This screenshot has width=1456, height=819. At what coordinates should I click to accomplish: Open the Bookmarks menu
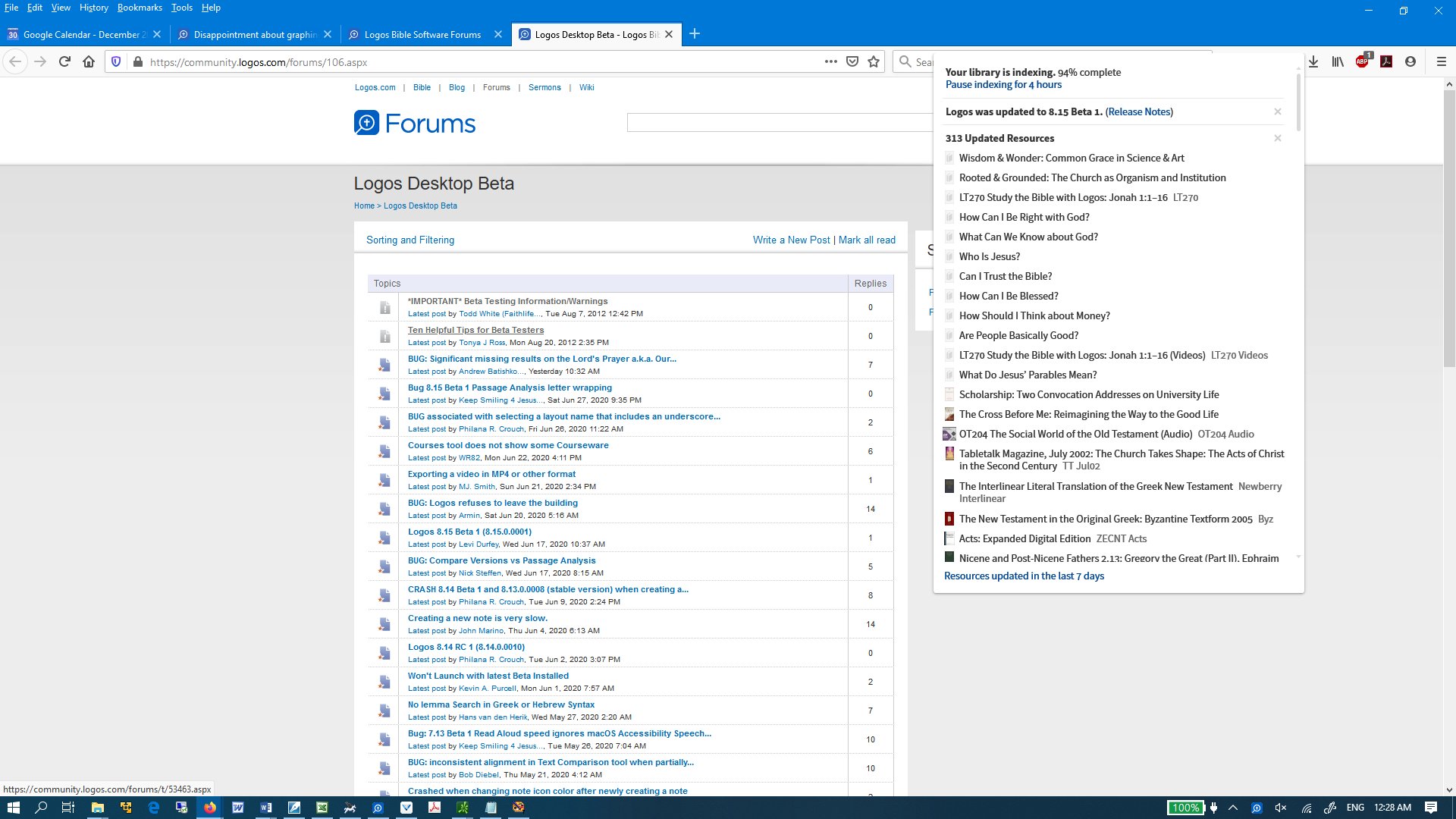click(x=140, y=8)
